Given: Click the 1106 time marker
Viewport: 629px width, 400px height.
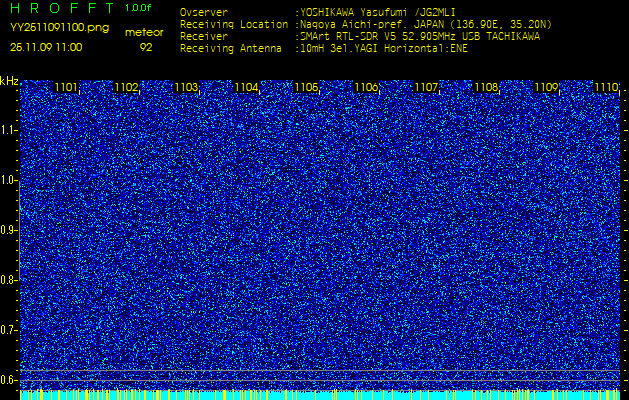Looking at the screenshot, I should tap(366, 87).
